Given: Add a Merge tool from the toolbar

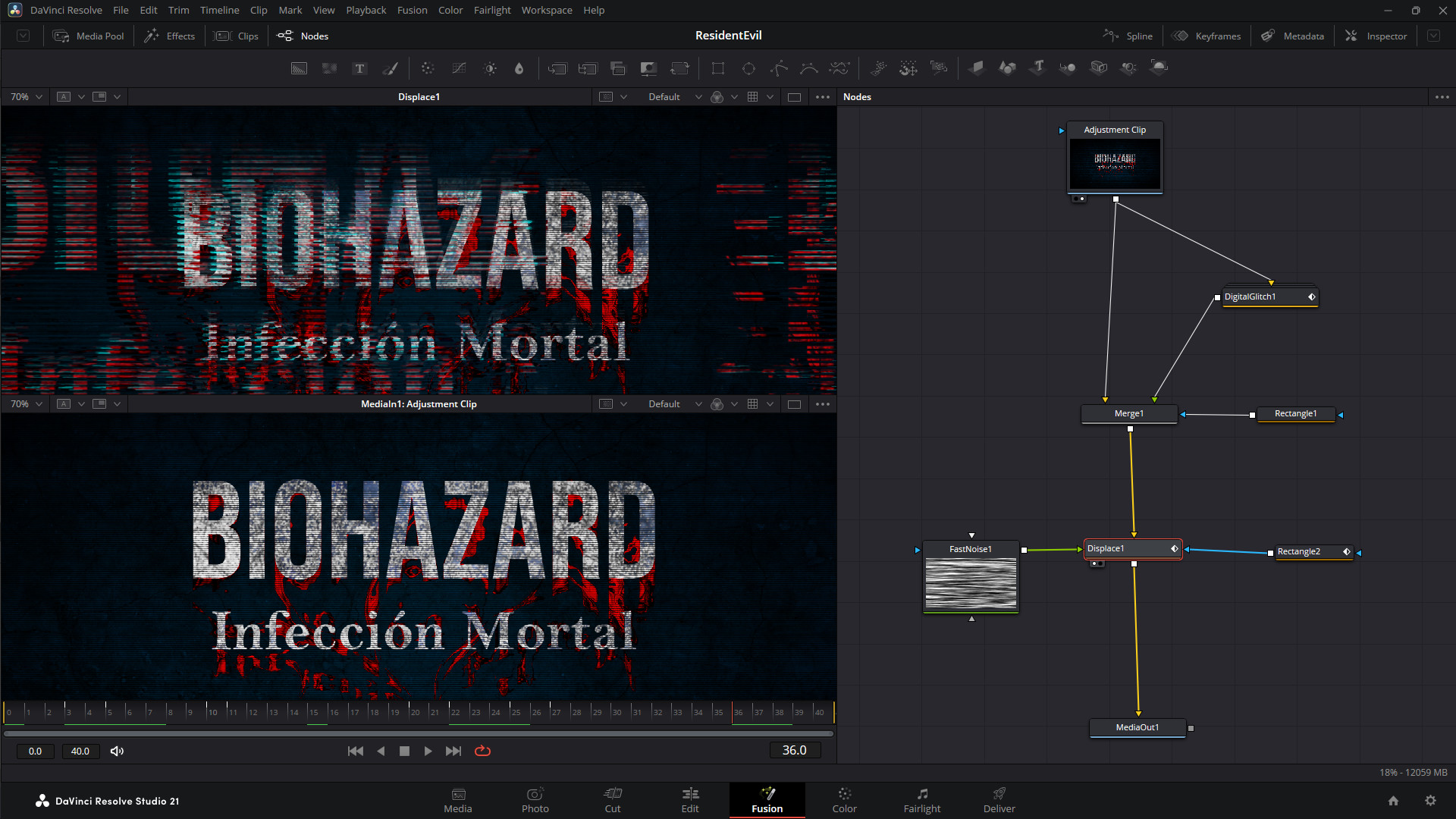Looking at the screenshot, I should 557,68.
